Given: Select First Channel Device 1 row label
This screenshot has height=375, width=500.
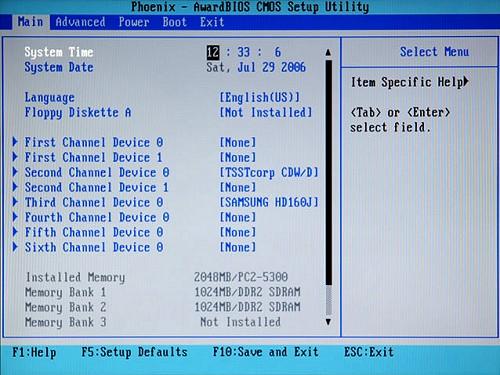Looking at the screenshot, I should point(94,157).
